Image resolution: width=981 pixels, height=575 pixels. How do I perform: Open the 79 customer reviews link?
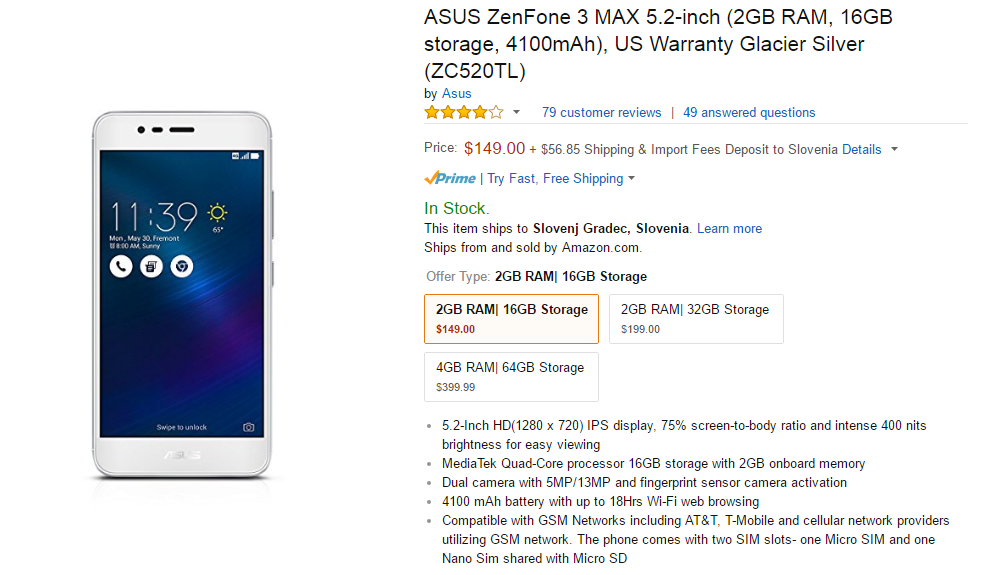click(601, 112)
